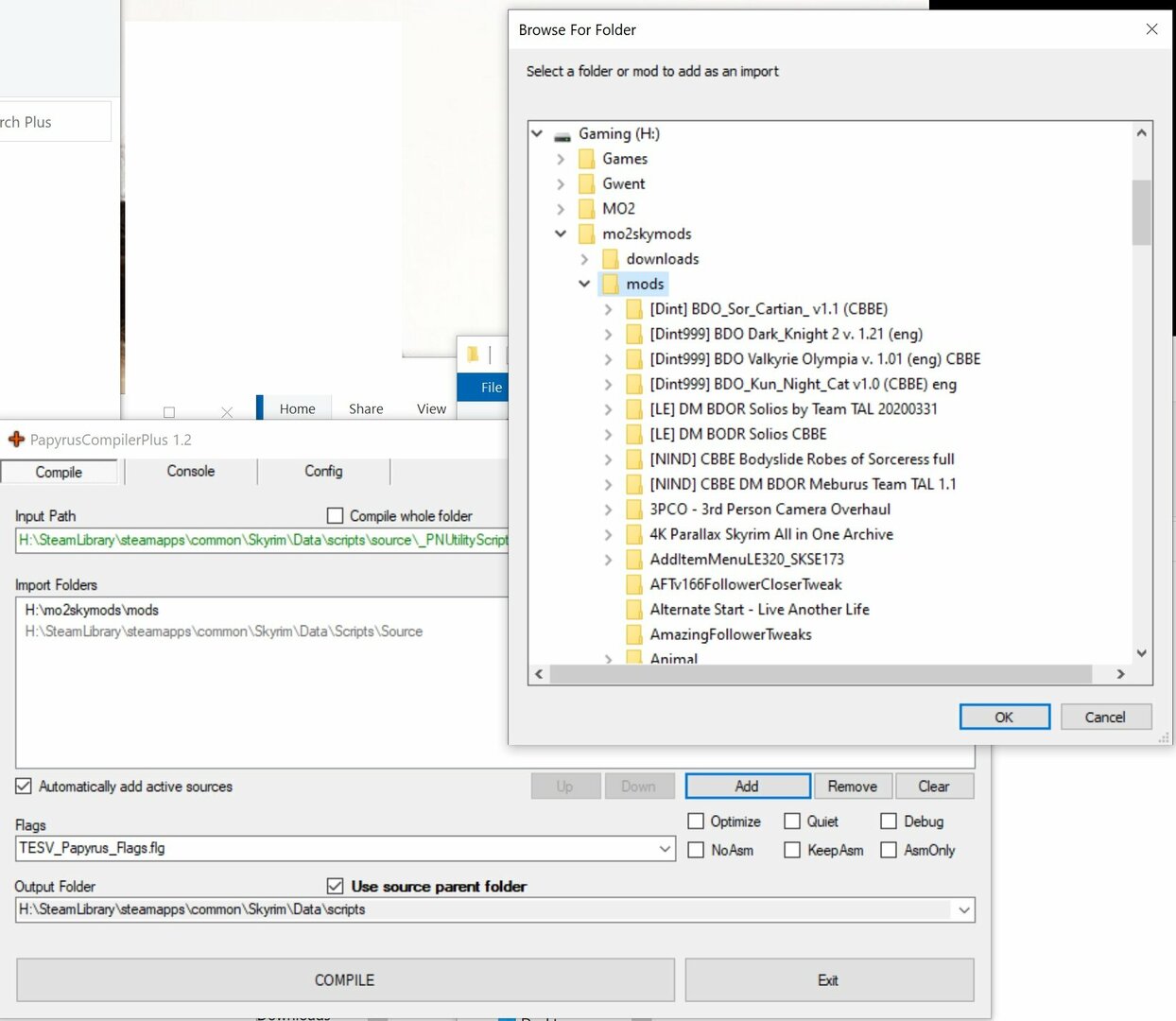Collapse the Gaming (H:) drive node
This screenshot has width=1176, height=1021.
pyautogui.click(x=537, y=133)
